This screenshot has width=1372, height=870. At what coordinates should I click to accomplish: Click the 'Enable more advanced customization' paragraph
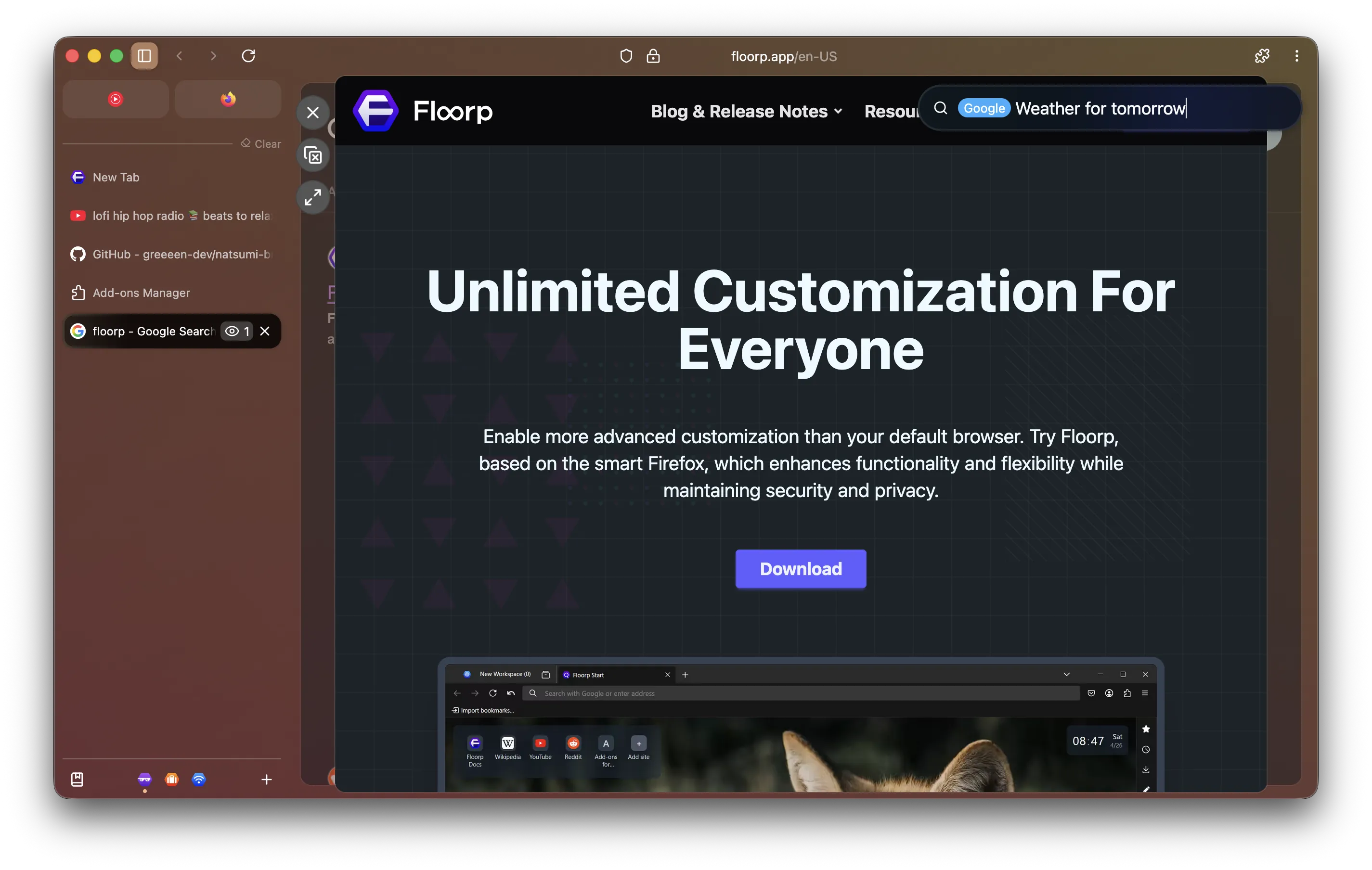(801, 463)
